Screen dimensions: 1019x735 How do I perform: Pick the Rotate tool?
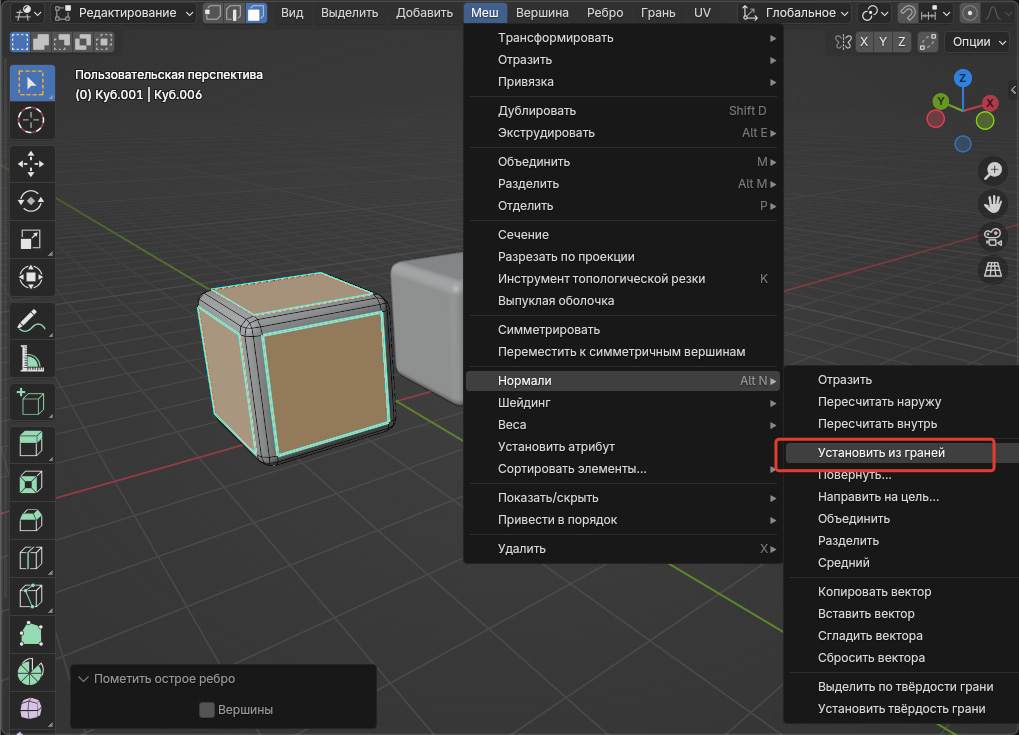(x=31, y=201)
